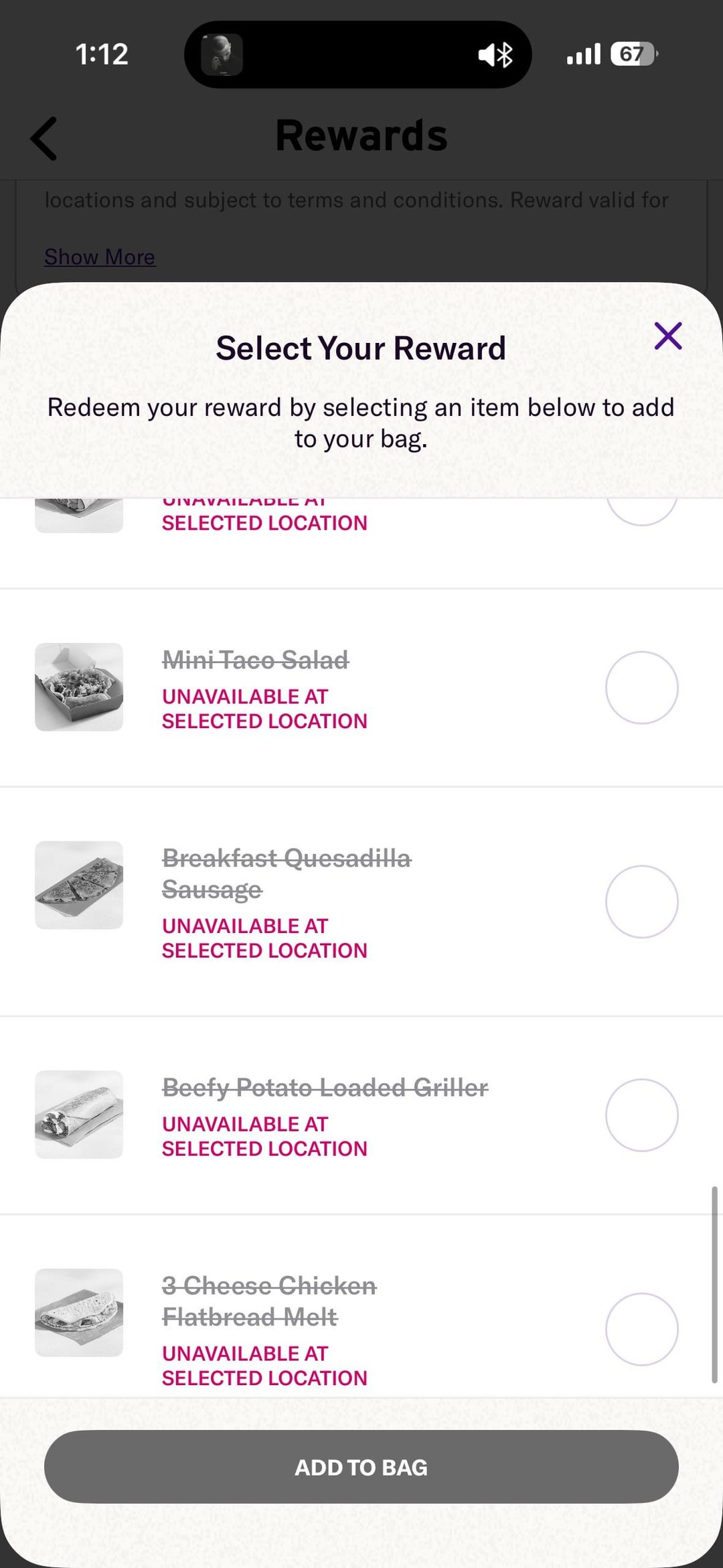Tap the clock time in status bar
The image size is (723, 1568).
tap(101, 54)
